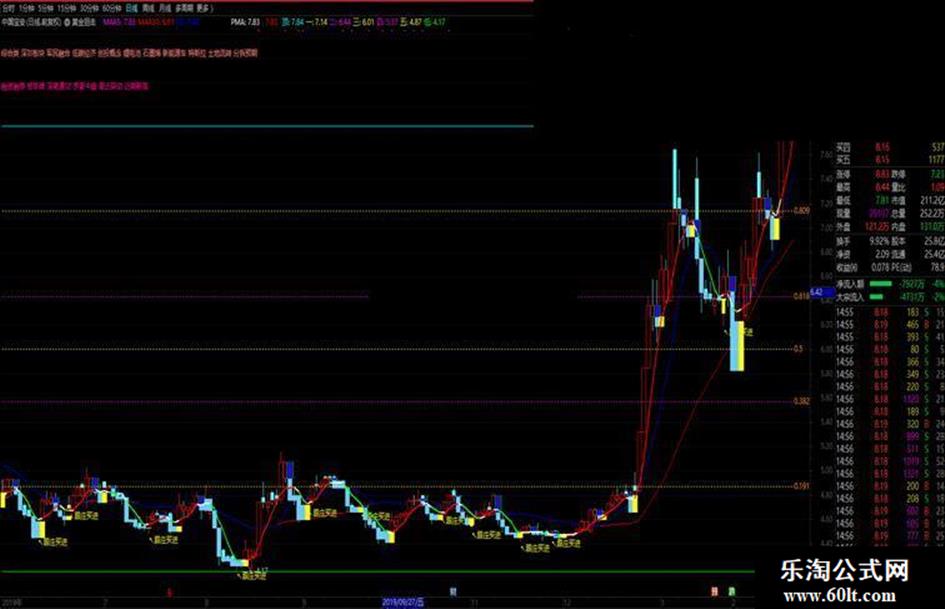The image size is (945, 609).
Task: Click the 外盘 volume row
Action: pyautogui.click(x=863, y=227)
